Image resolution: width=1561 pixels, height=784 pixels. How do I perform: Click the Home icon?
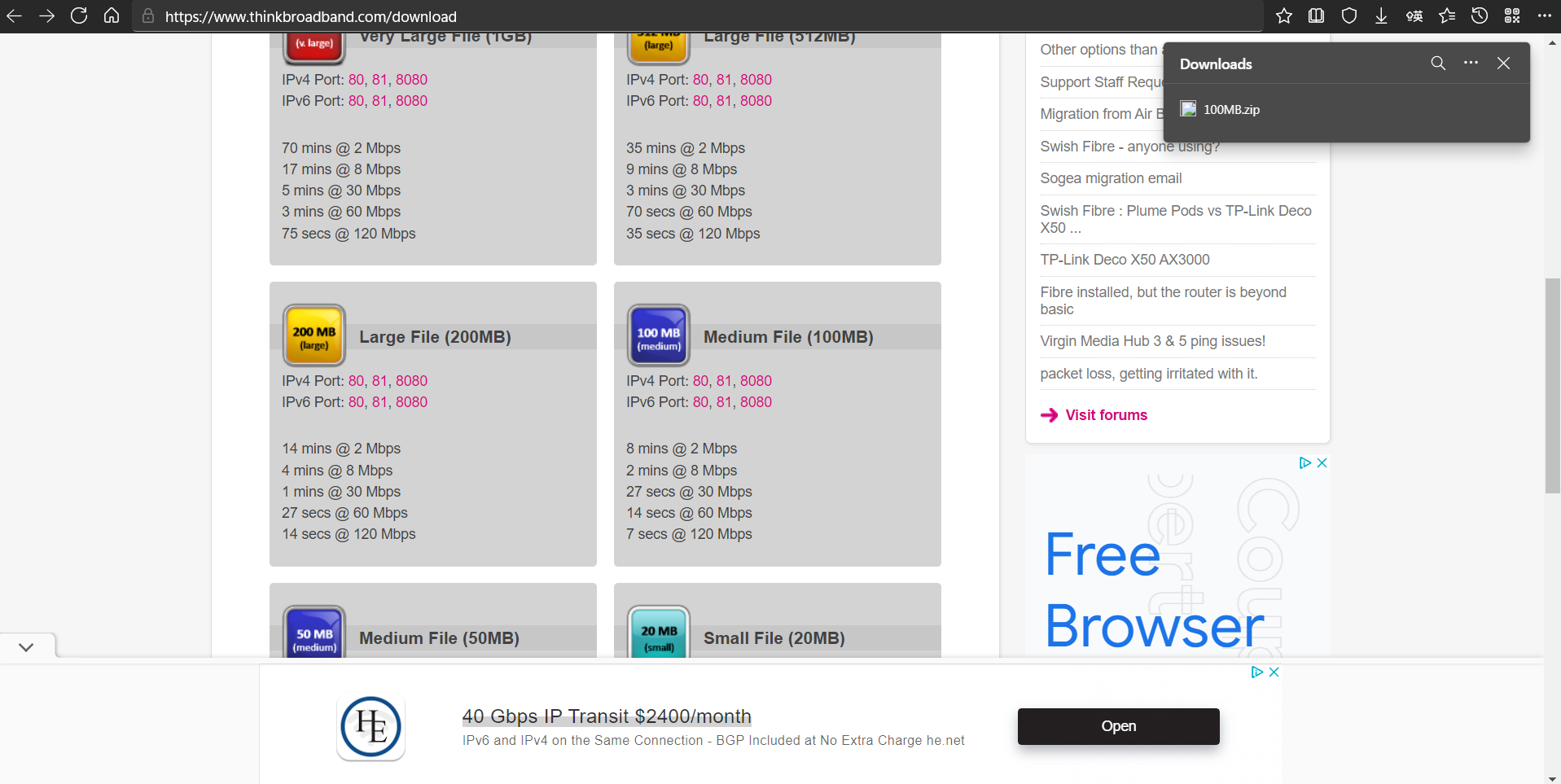(112, 15)
